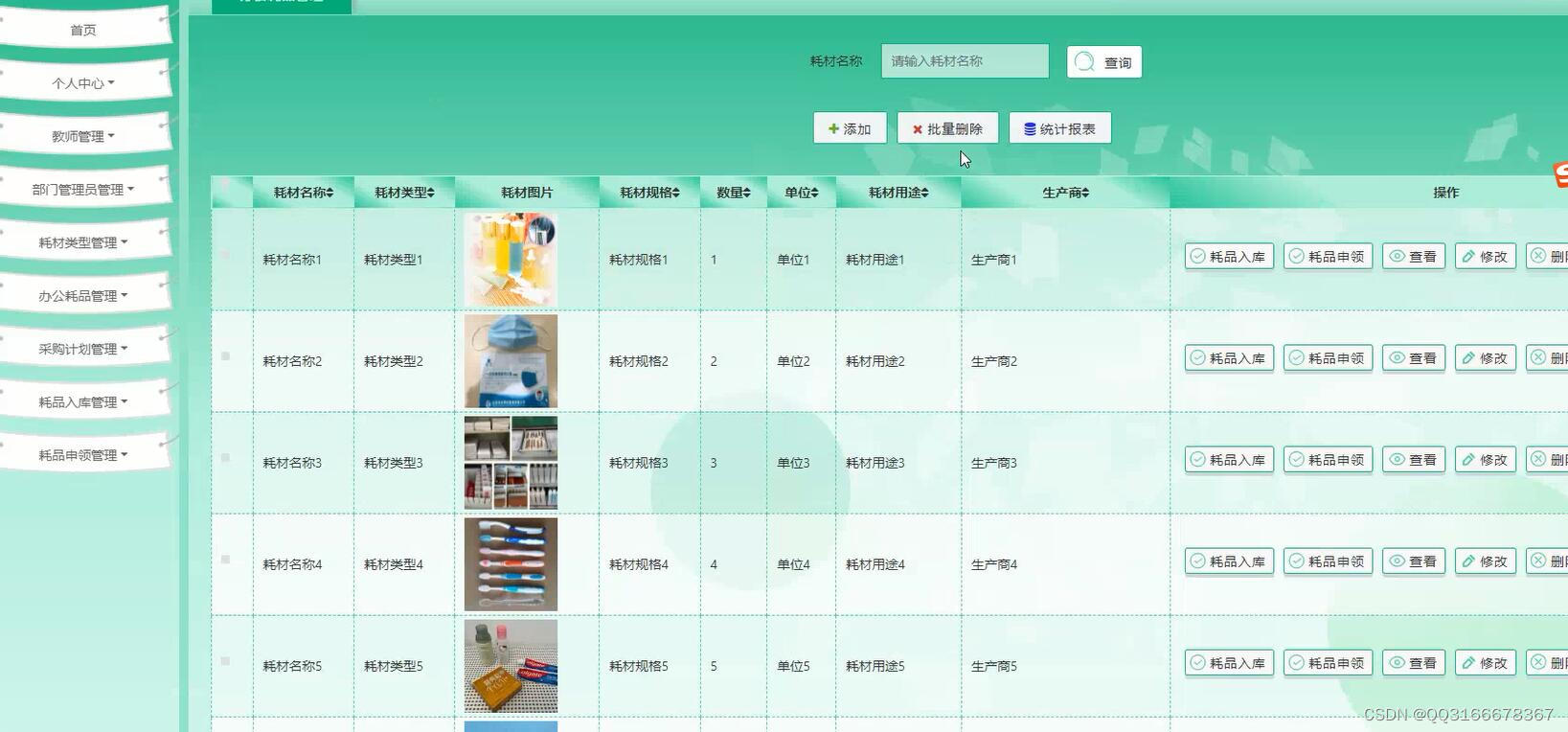Click eye icon of 查看 in 耗材名称1 row
Image resolution: width=1568 pixels, height=732 pixels.
[1398, 256]
